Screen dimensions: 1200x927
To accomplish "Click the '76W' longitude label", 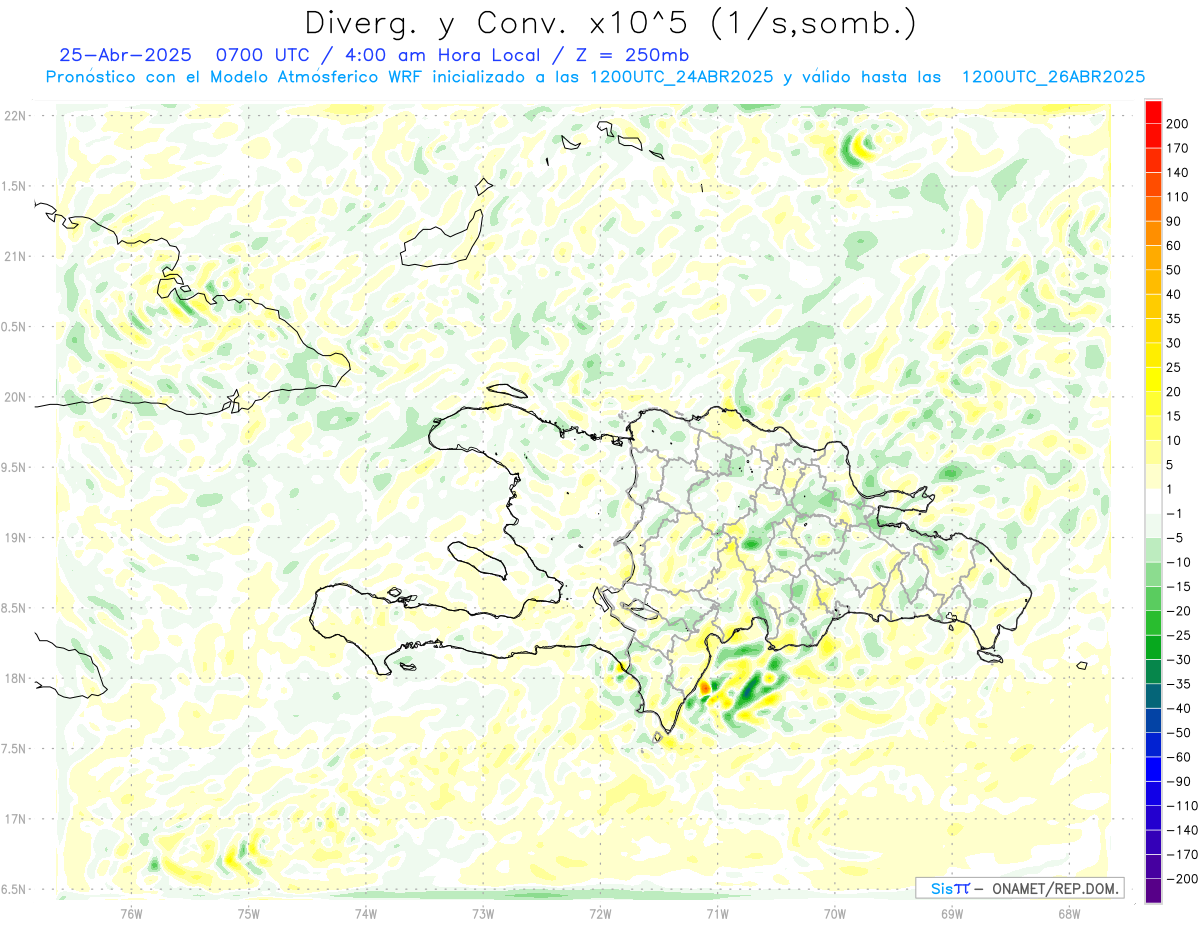I will coord(131,914).
